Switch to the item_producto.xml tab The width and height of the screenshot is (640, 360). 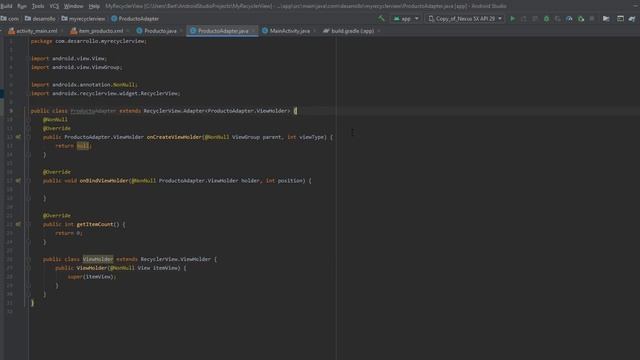pos(100,31)
